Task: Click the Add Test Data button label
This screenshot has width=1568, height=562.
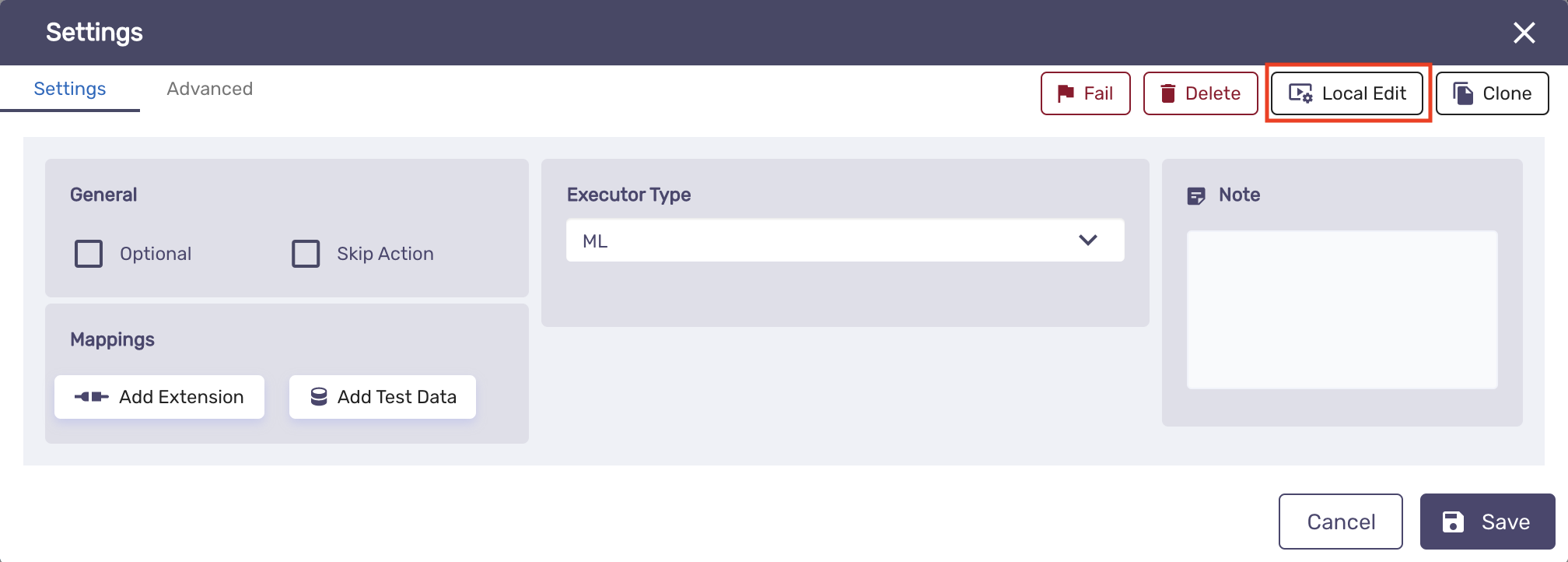Action: tap(397, 397)
